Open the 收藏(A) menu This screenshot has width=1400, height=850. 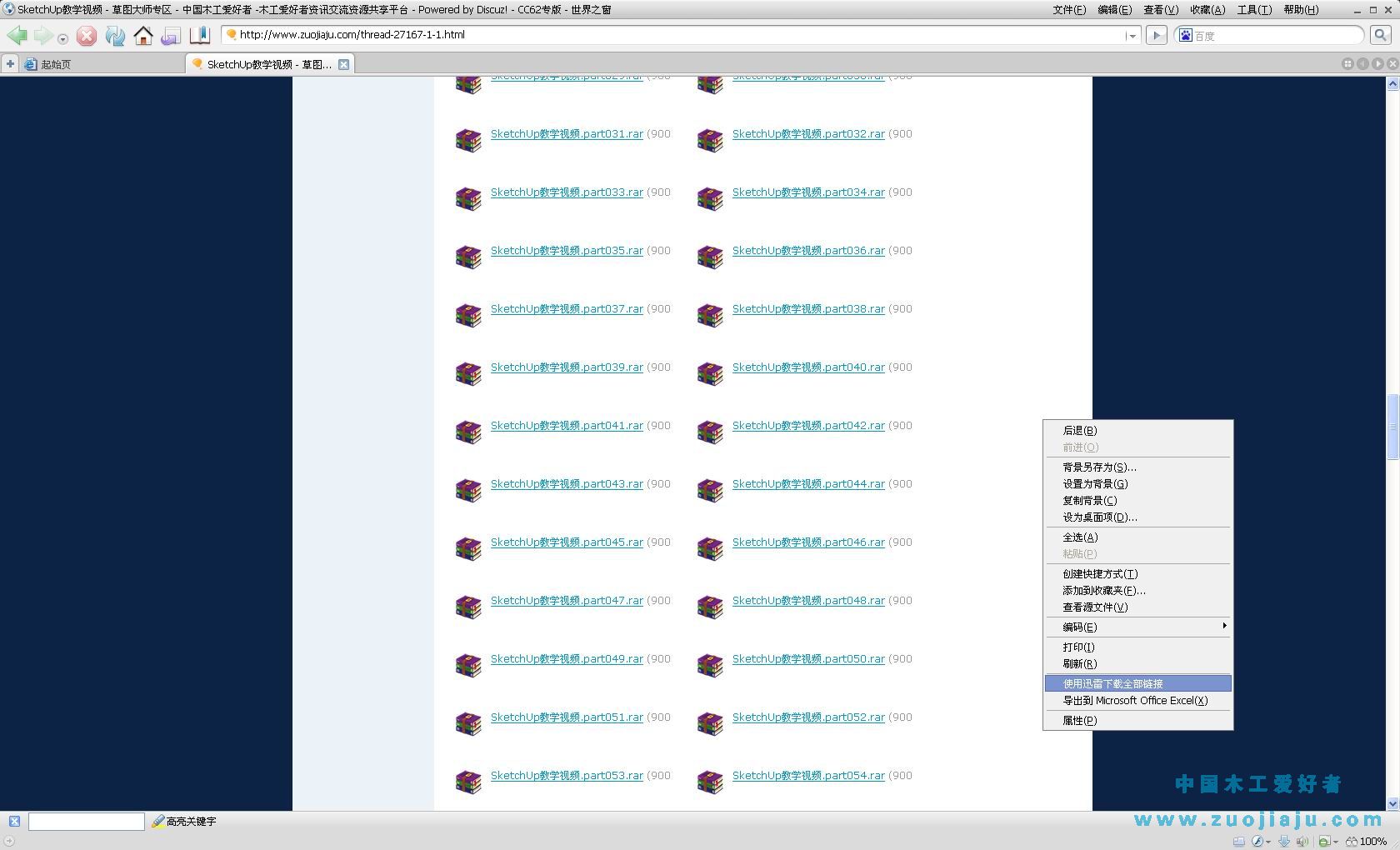1207,10
